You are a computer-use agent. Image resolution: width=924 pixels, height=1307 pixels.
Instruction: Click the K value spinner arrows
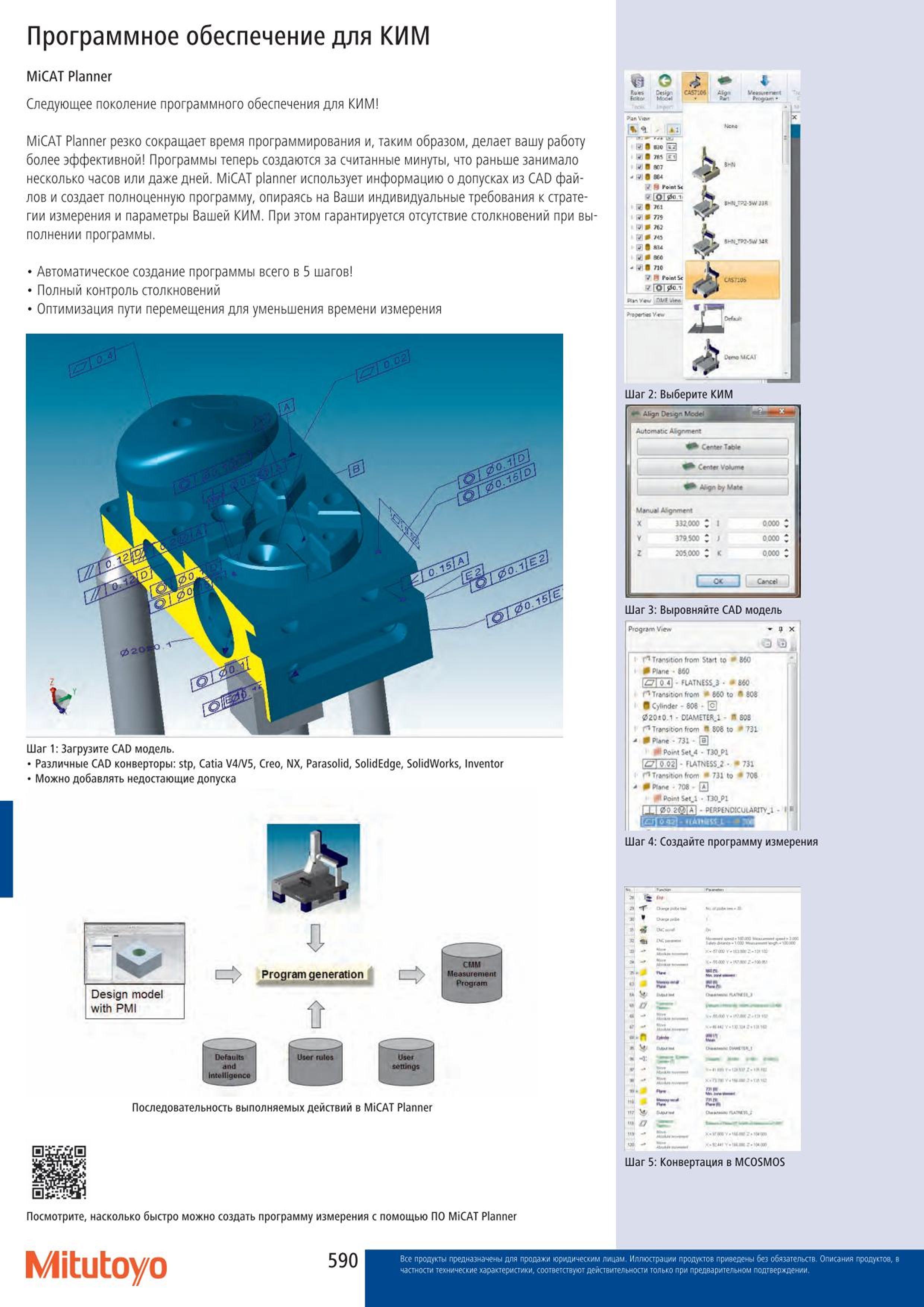point(786,553)
